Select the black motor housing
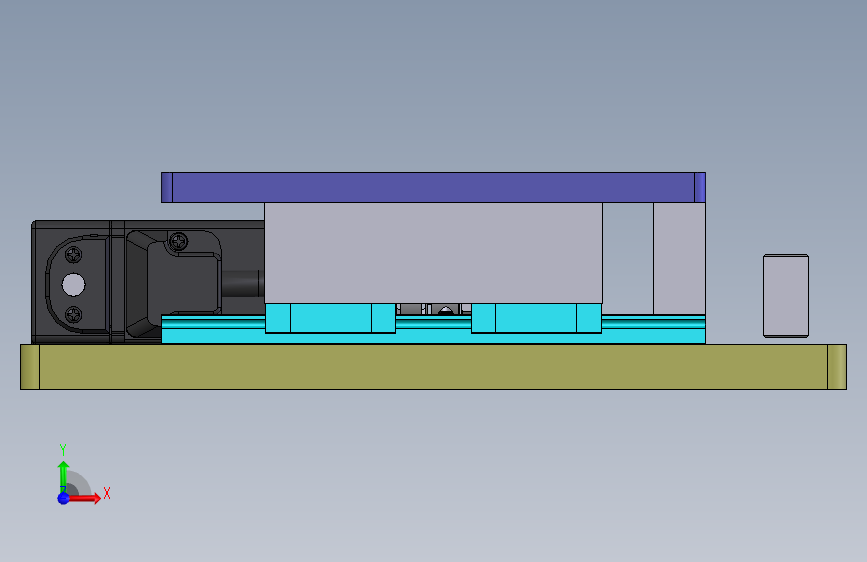 pos(147,282)
